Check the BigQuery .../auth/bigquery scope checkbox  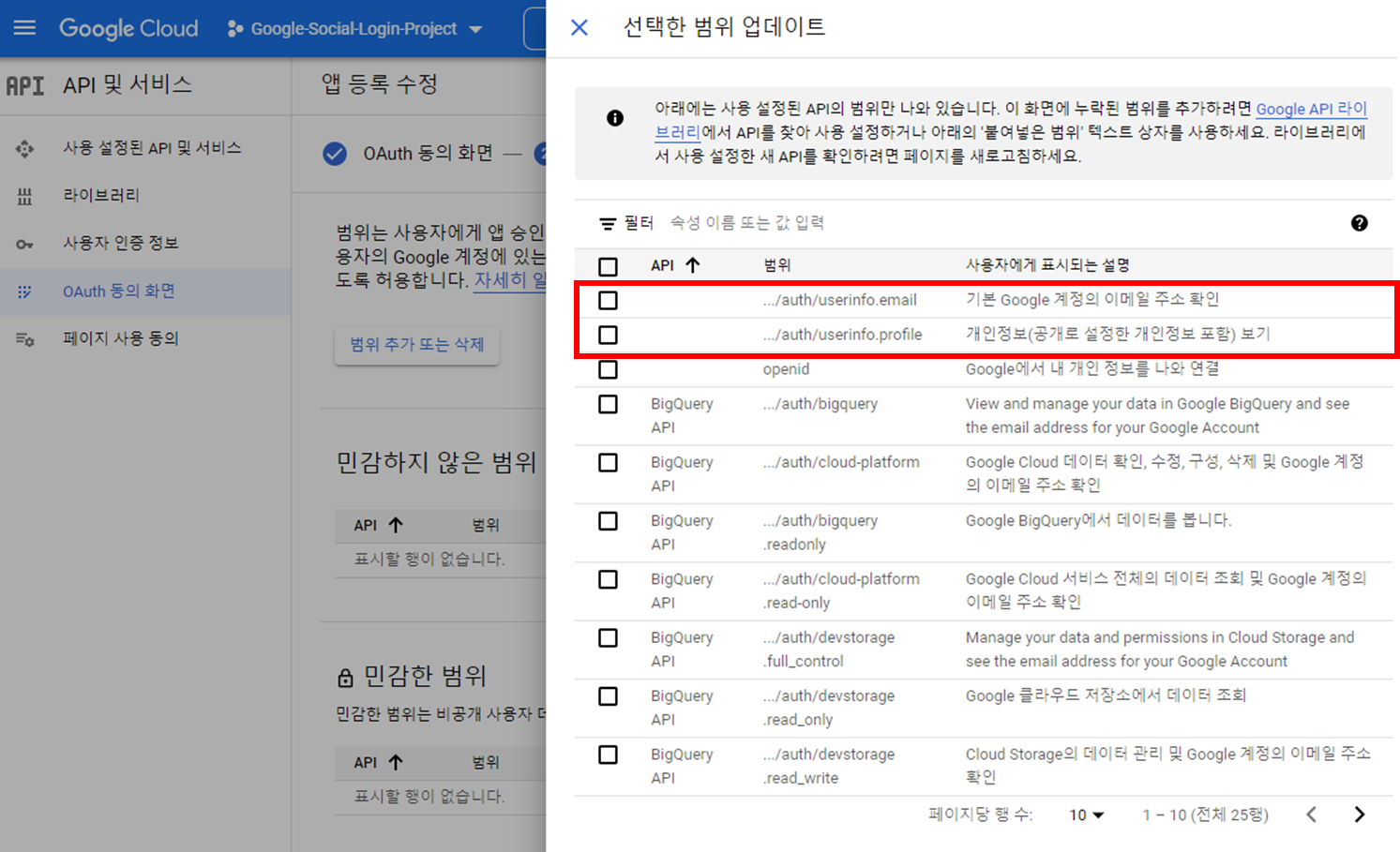(x=608, y=404)
